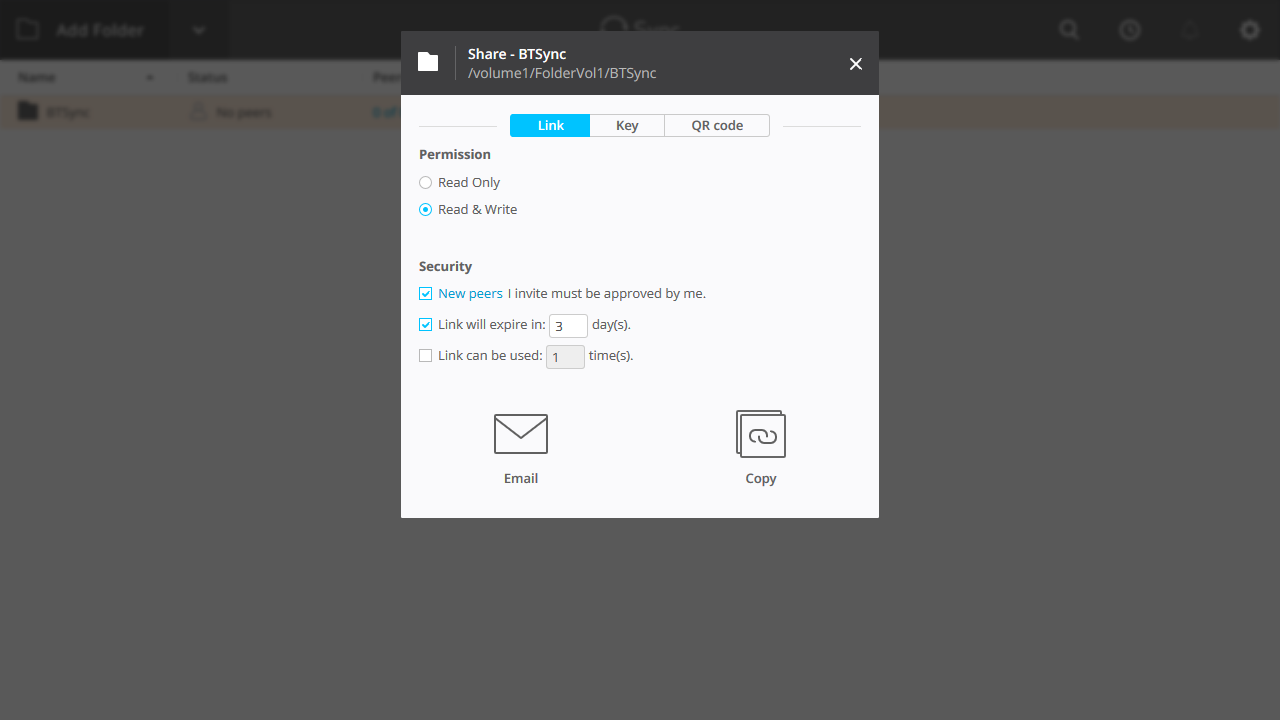This screenshot has width=1280, height=720.
Task: Sort by the Name column arrow
Action: [150, 78]
